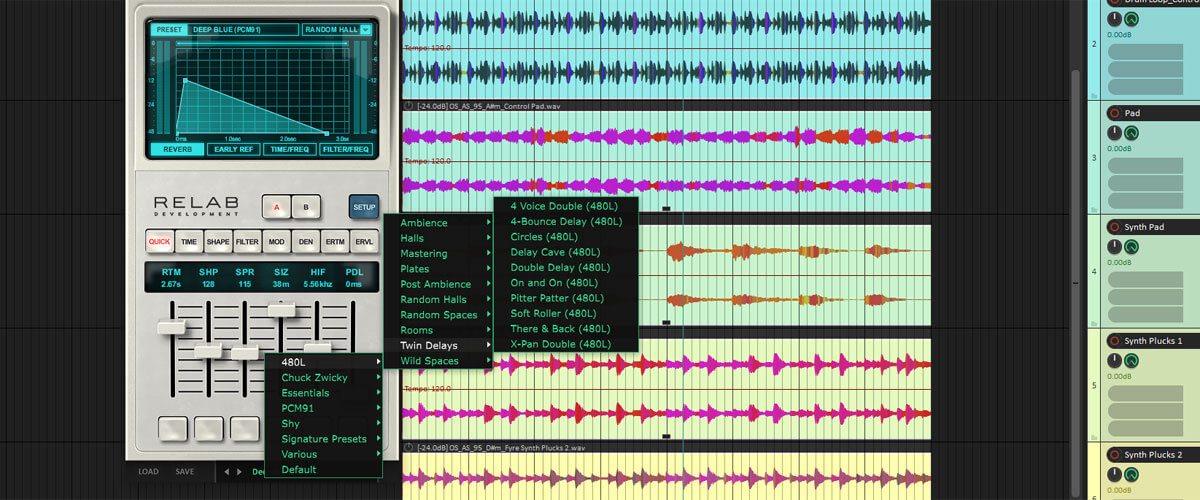Viewport: 1200px width, 500px height.
Task: Switch to the TIME/FREQ tab
Action: tap(290, 150)
